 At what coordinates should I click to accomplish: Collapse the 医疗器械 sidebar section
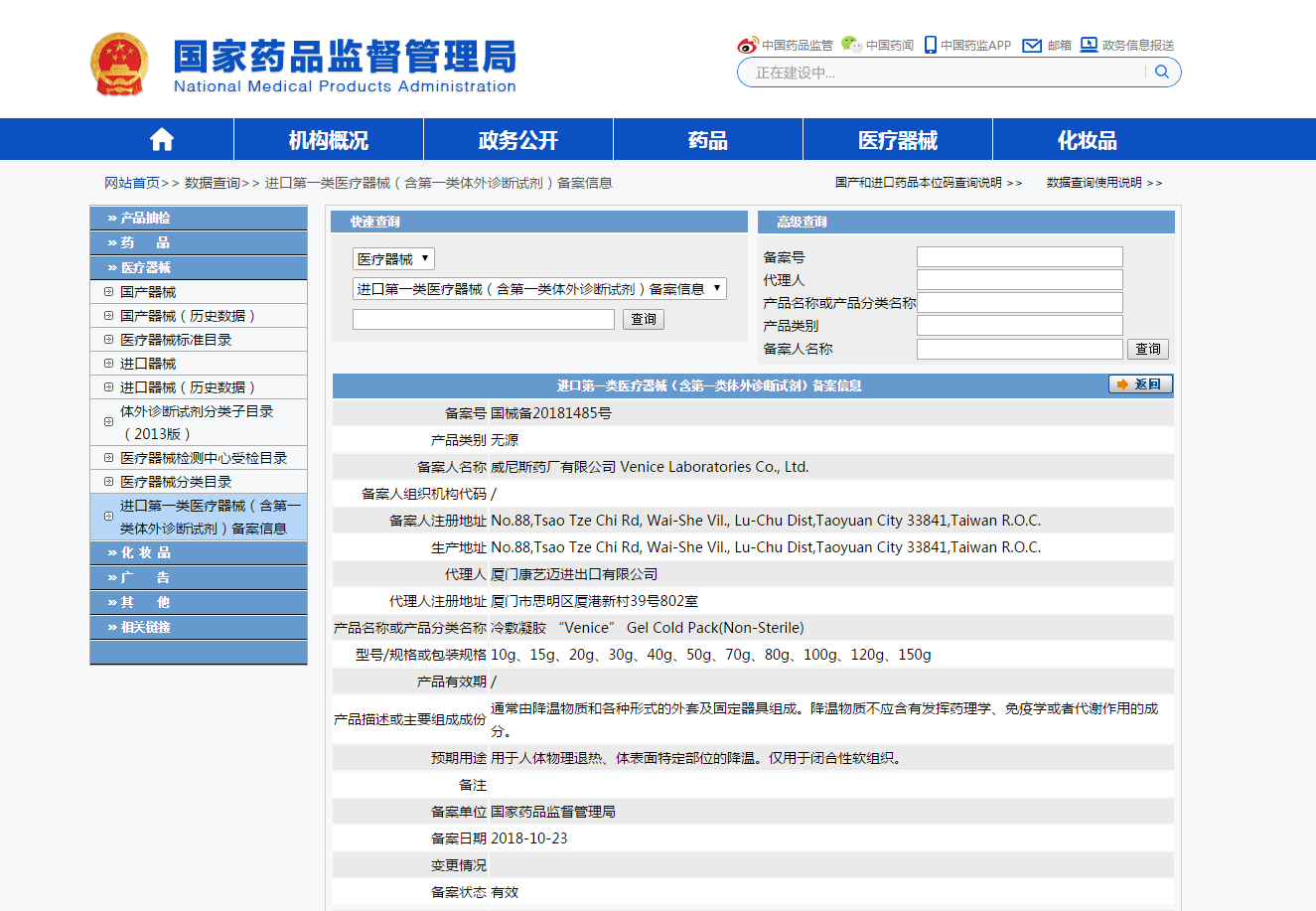199,267
